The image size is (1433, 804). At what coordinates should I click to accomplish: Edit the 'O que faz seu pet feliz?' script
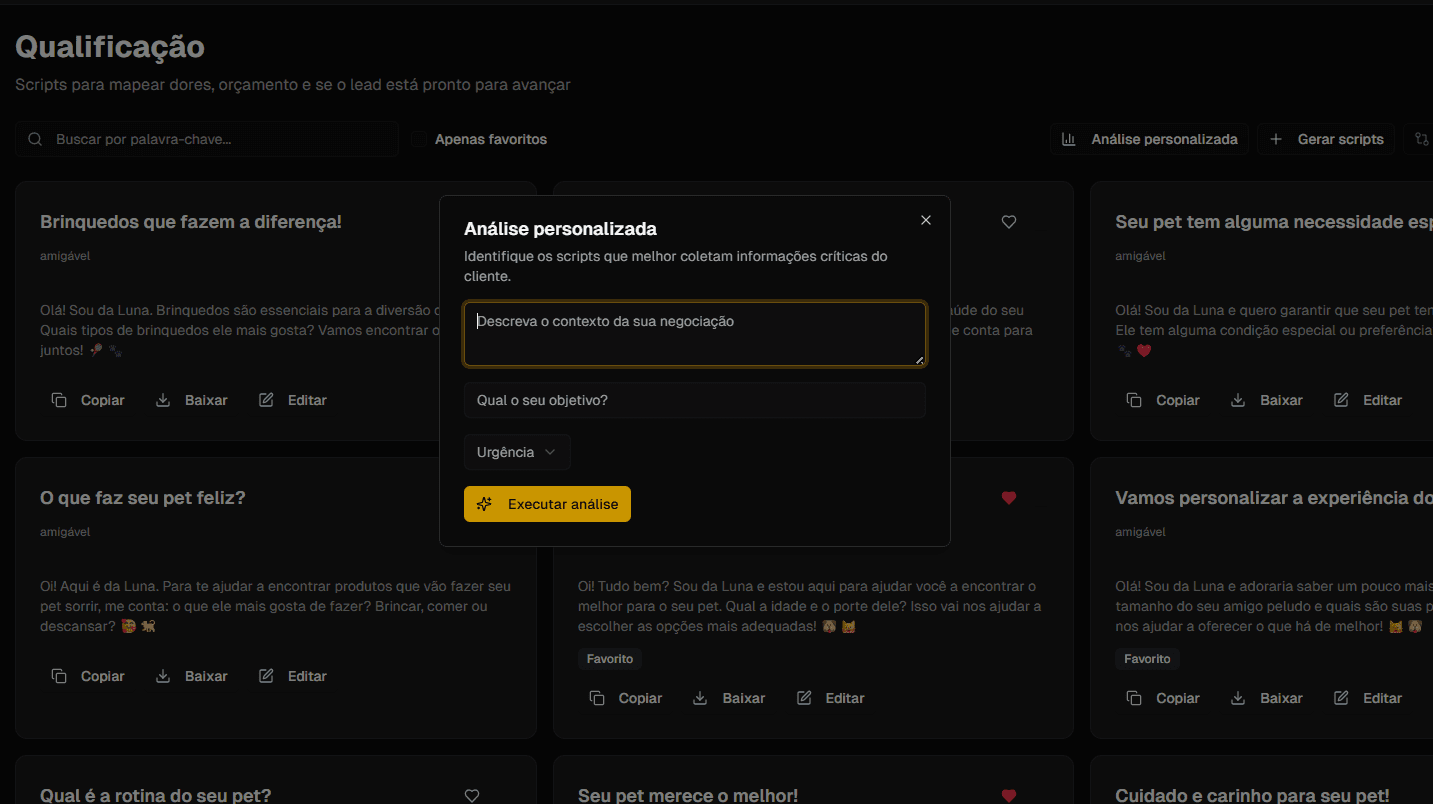[x=293, y=676]
